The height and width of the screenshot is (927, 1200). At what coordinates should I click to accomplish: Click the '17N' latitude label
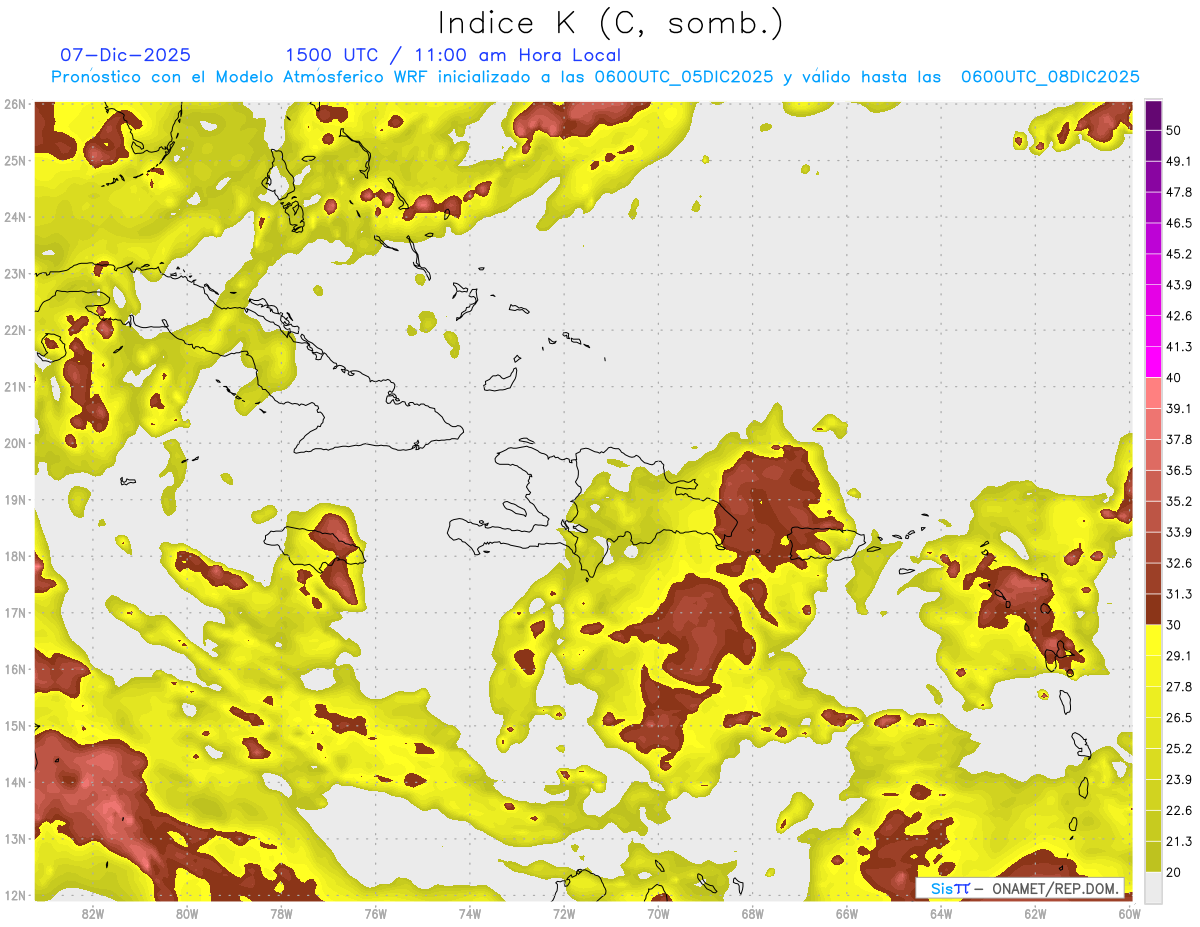coord(15,612)
